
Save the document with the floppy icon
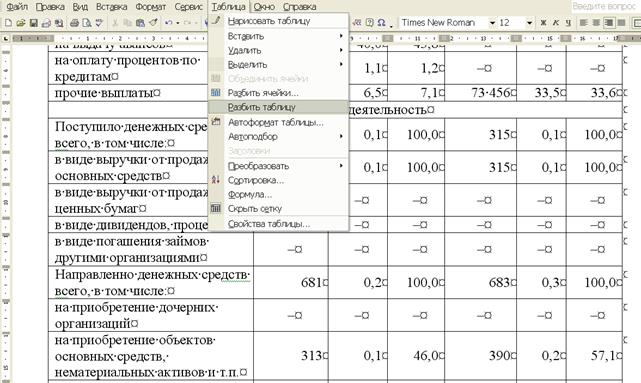coord(34,23)
